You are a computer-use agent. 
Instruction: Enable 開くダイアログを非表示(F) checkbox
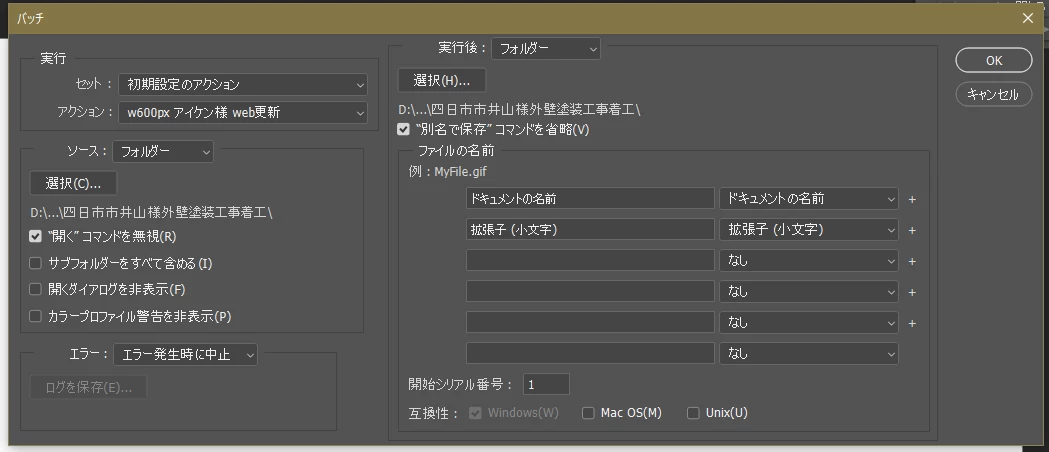point(35,290)
